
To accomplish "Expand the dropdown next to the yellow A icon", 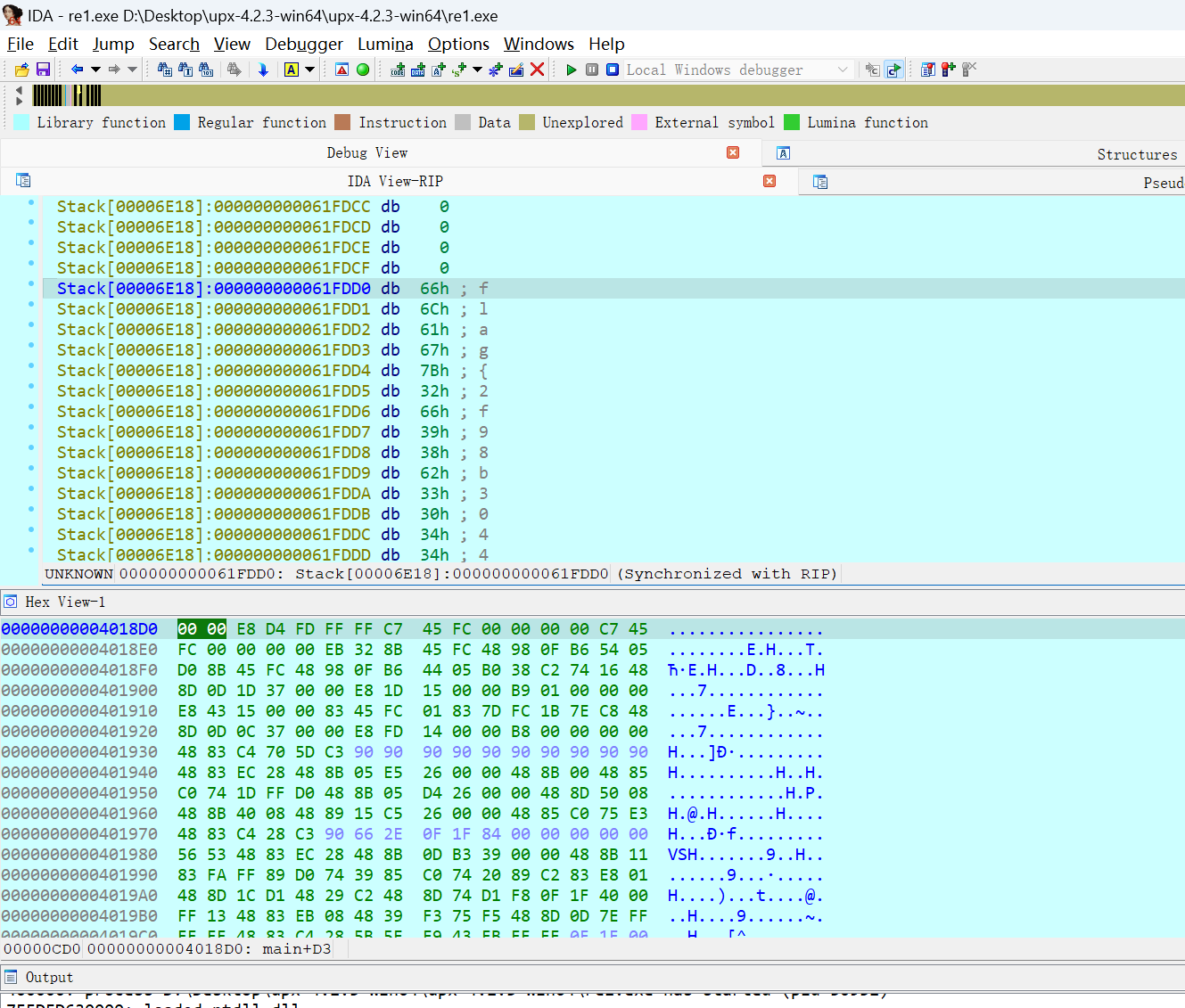I will coord(310,70).
